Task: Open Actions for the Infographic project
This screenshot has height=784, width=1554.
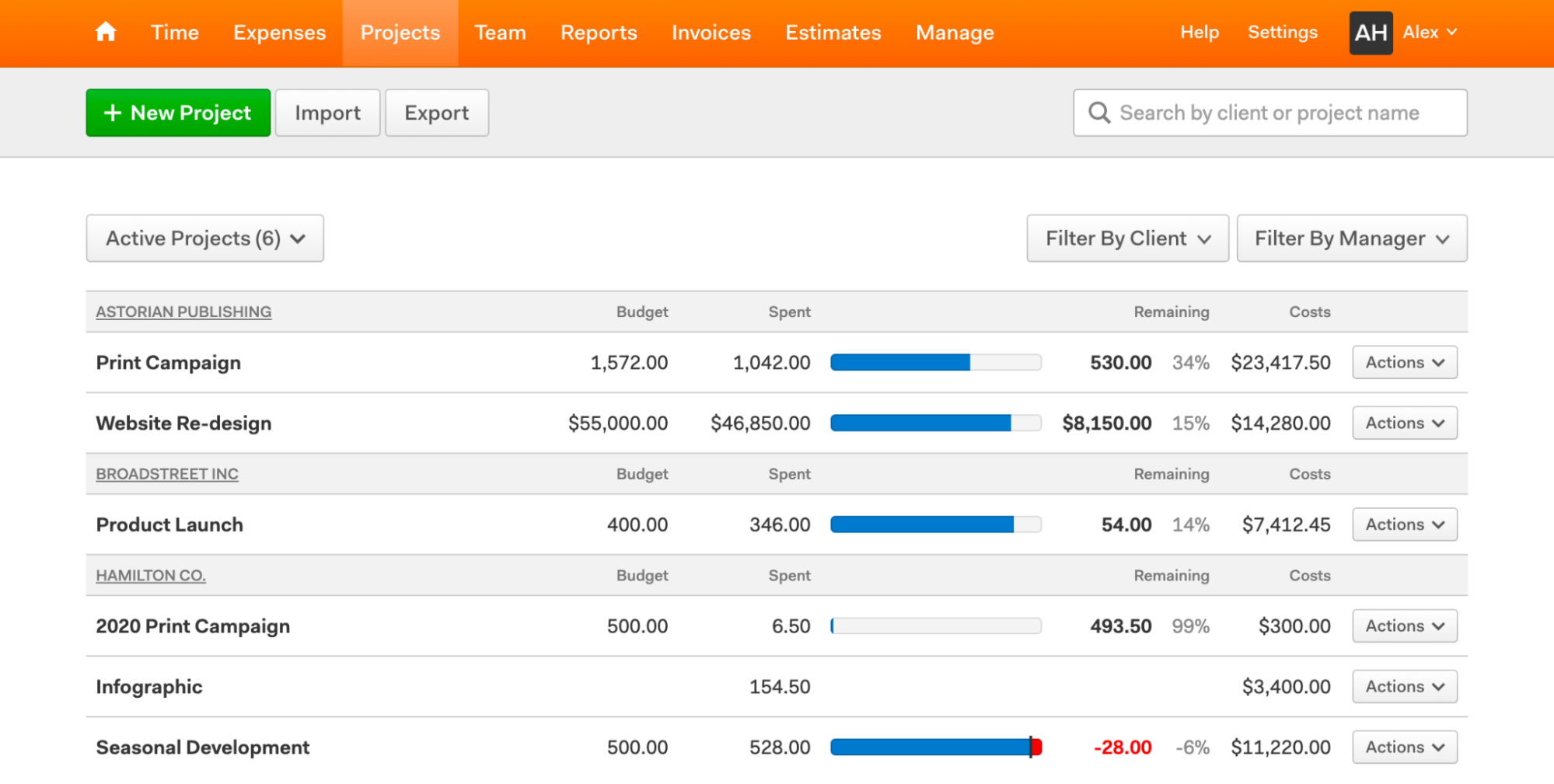Action: pyautogui.click(x=1404, y=686)
